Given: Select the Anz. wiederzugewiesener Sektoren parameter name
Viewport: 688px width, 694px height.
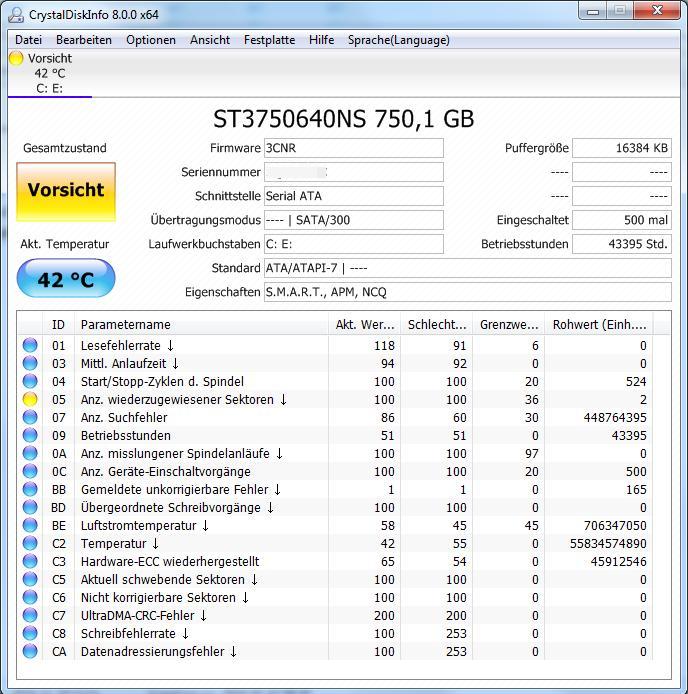Looking at the screenshot, I should tap(184, 399).
